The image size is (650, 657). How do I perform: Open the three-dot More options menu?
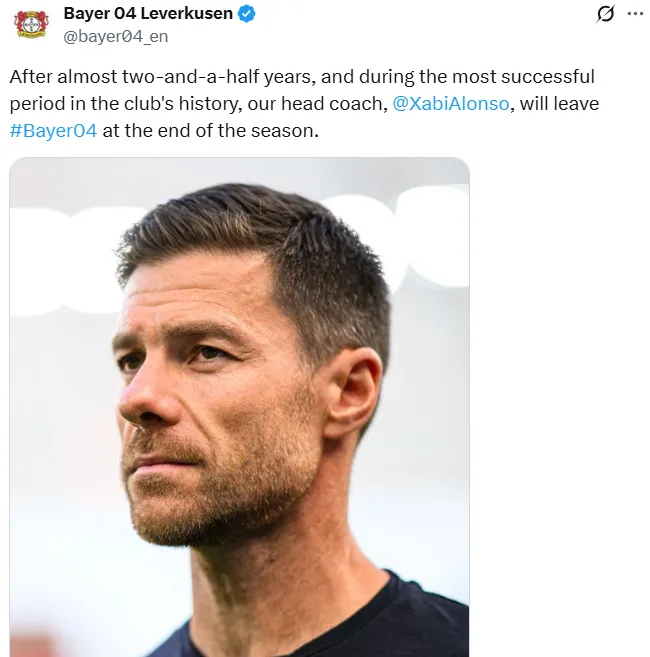point(635,14)
